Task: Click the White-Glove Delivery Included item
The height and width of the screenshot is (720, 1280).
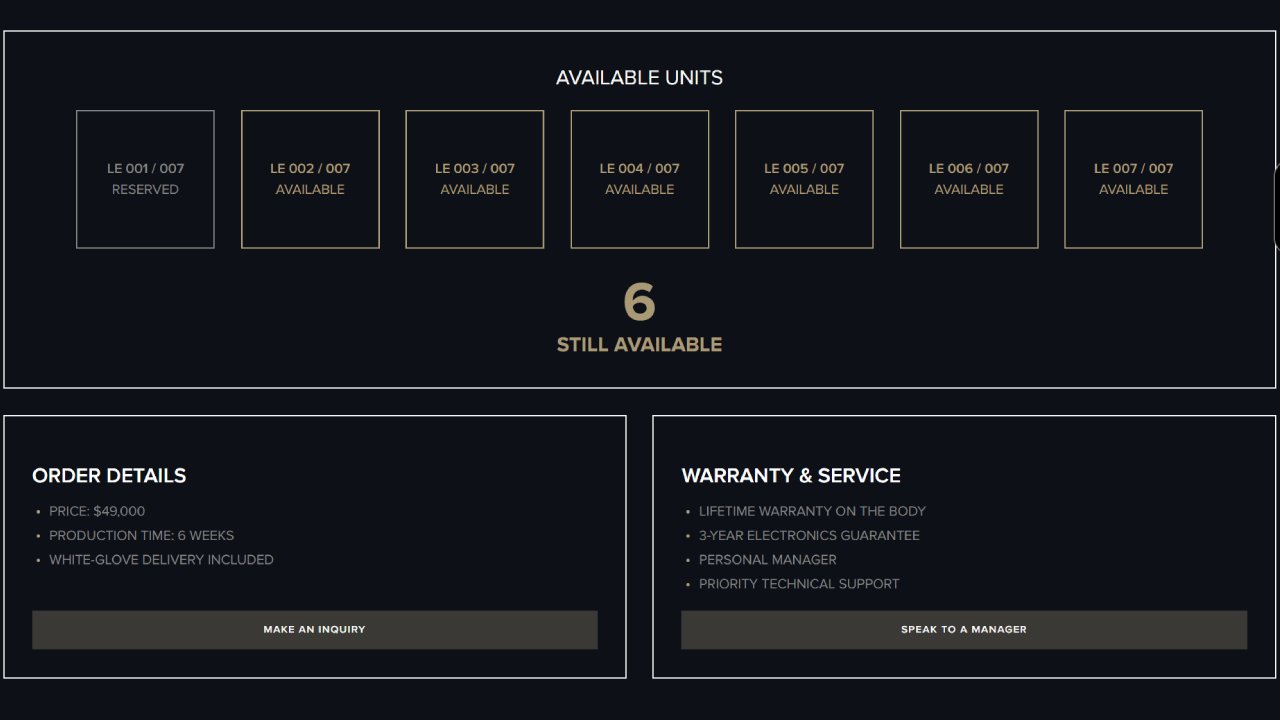Action: (x=161, y=560)
